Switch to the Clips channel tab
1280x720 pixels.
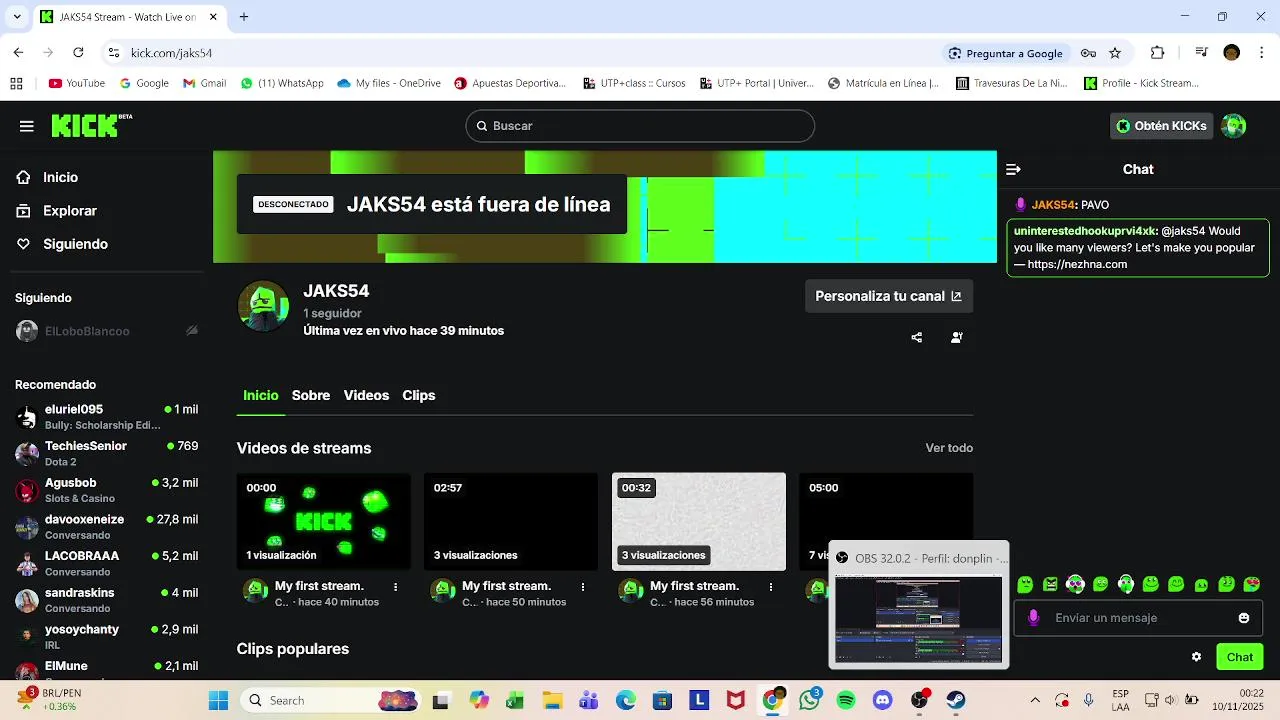[419, 396]
